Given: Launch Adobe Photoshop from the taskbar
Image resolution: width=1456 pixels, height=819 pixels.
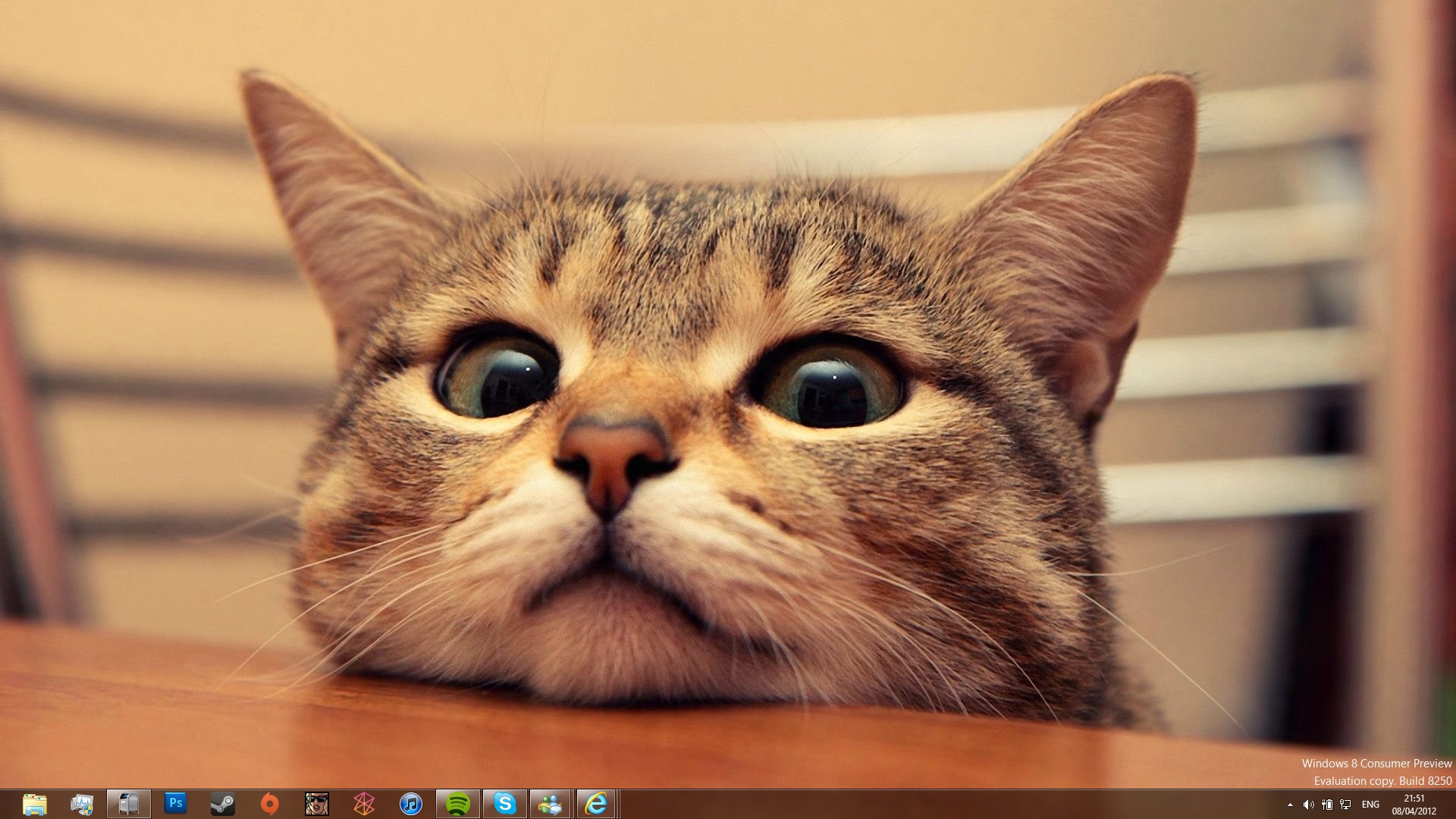Looking at the screenshot, I should point(176,803).
